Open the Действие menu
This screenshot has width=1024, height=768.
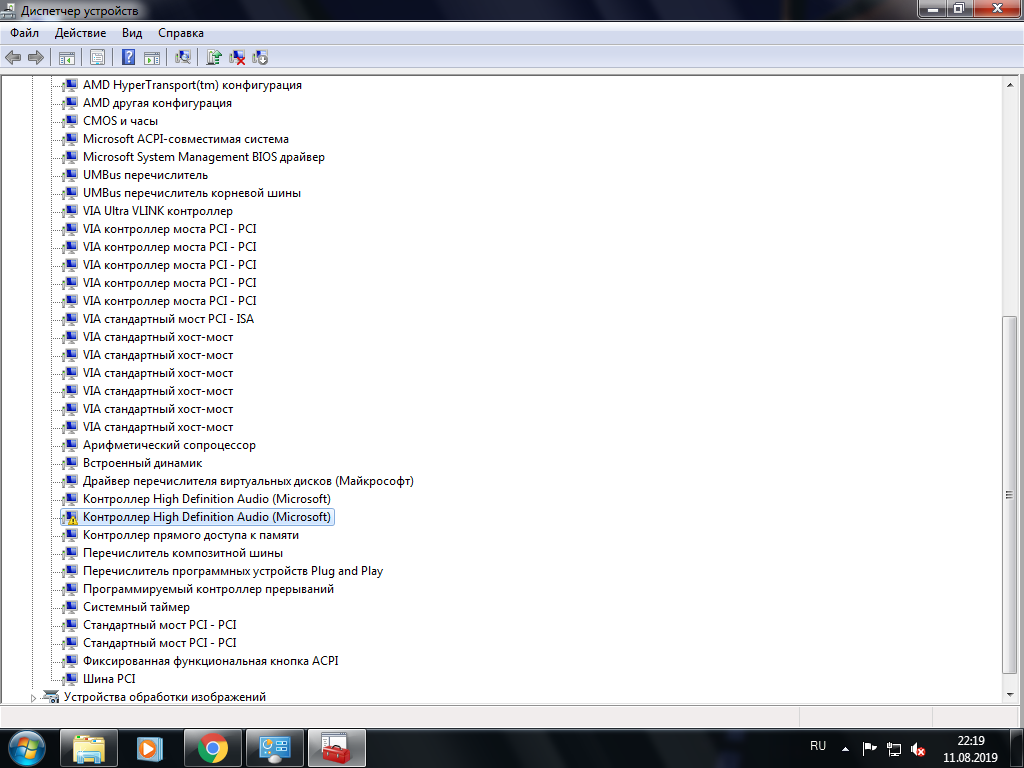80,33
